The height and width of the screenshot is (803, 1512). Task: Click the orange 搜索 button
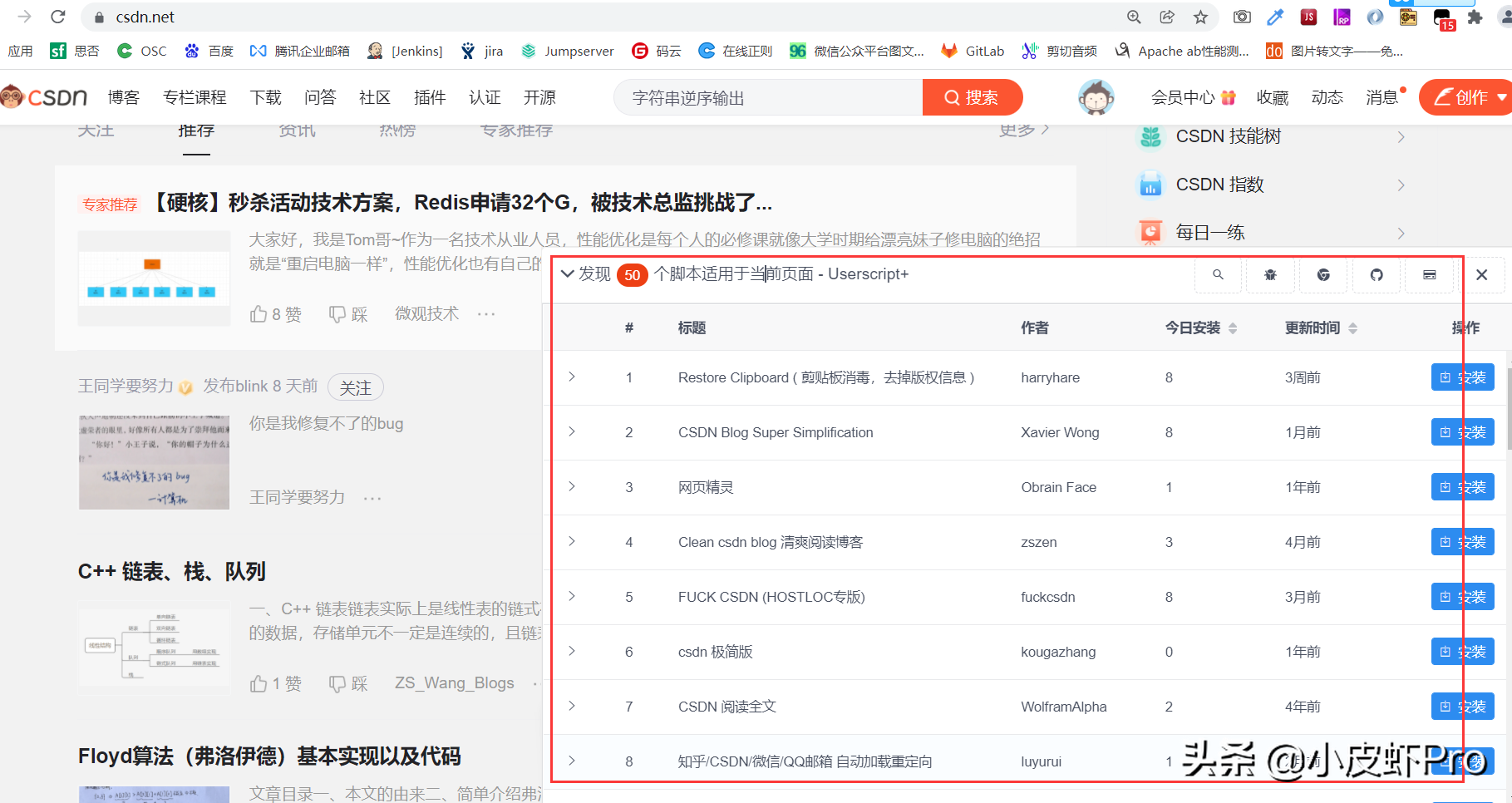[x=973, y=97]
